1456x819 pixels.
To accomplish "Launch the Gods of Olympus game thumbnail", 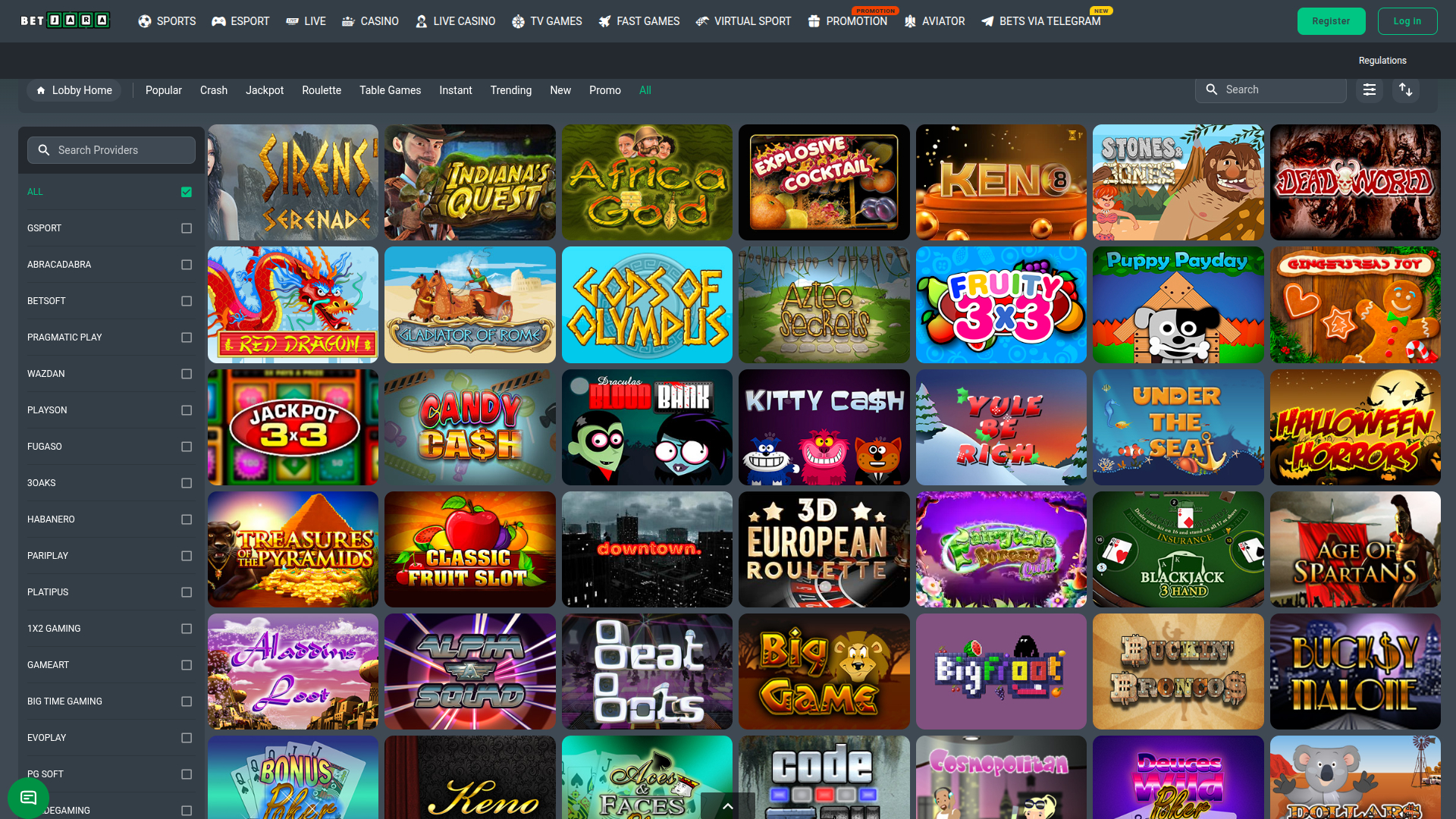I will point(646,304).
